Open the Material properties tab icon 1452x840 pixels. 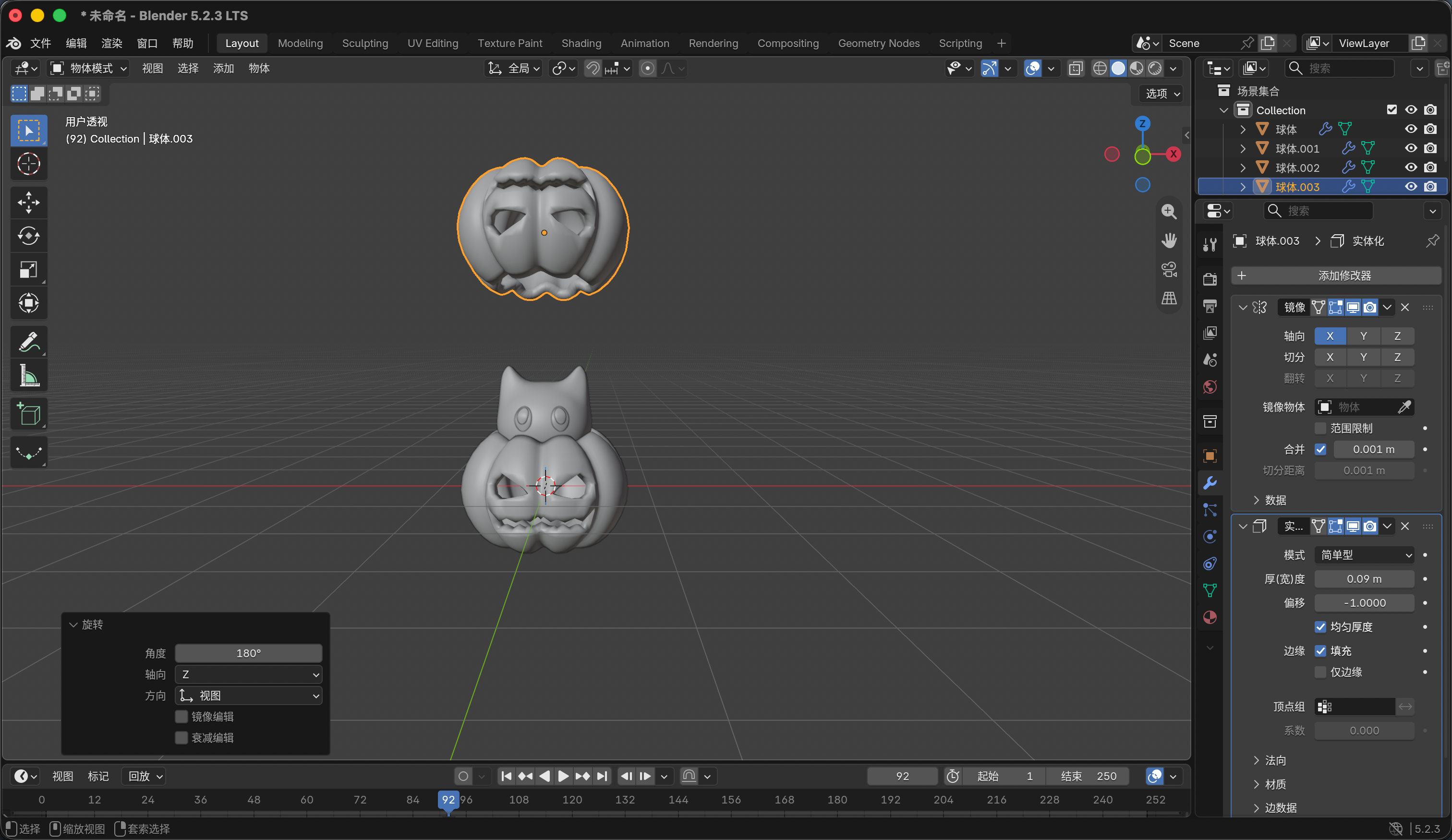tap(1210, 618)
